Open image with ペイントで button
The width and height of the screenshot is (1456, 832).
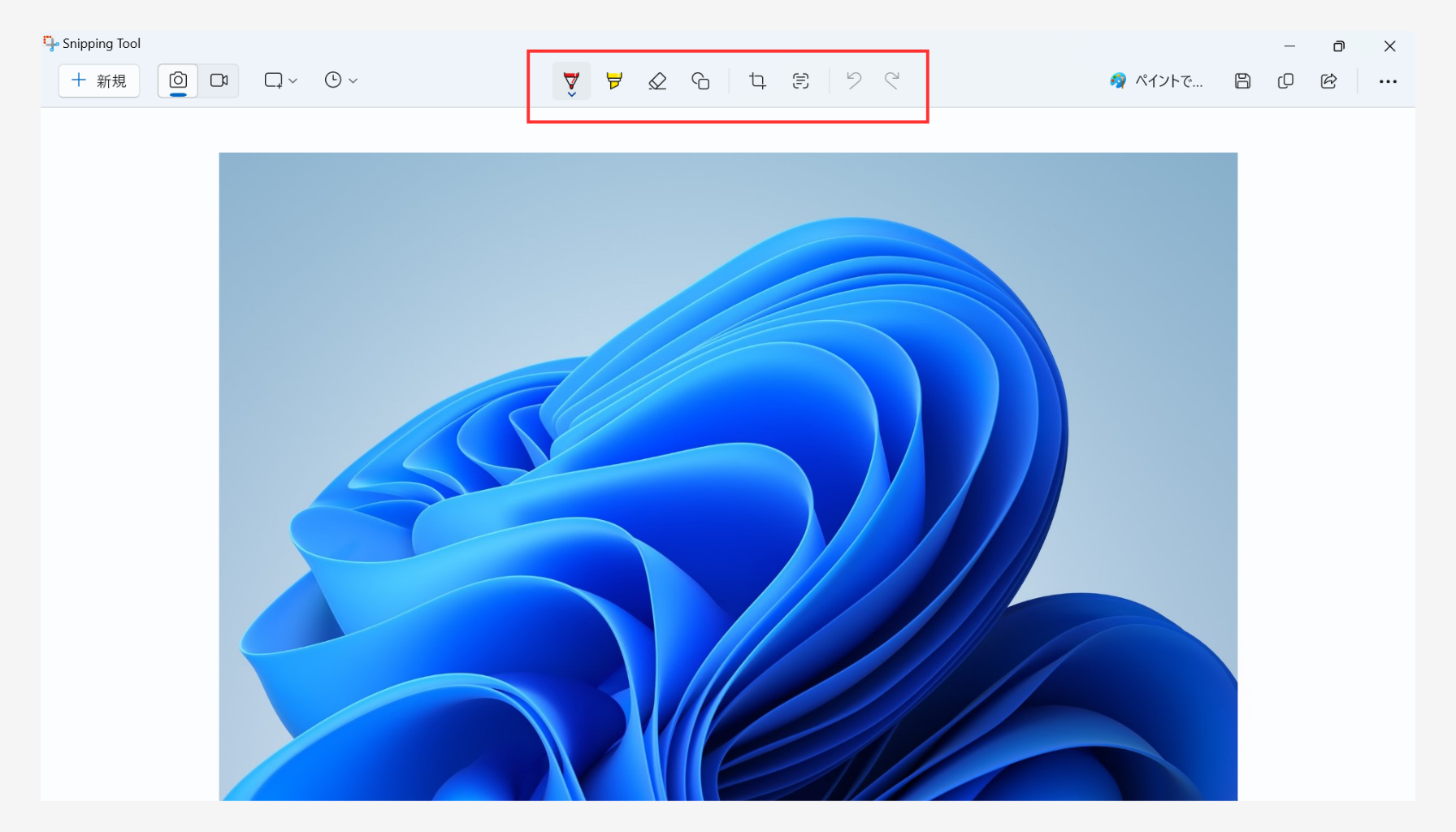(x=1157, y=80)
